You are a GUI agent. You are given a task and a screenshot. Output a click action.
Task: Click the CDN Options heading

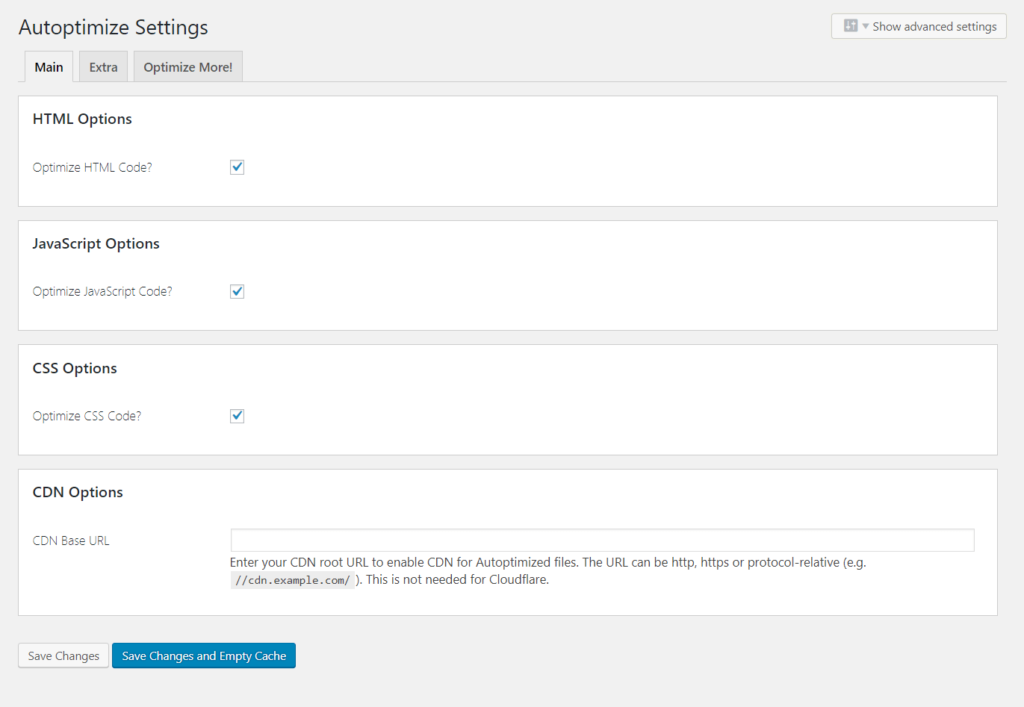tap(78, 492)
